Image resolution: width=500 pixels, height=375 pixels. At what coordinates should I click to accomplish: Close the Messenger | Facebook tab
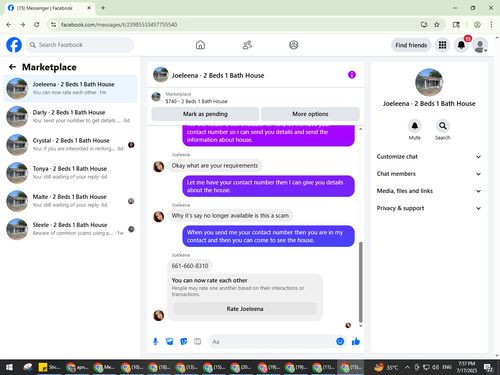[x=89, y=8]
